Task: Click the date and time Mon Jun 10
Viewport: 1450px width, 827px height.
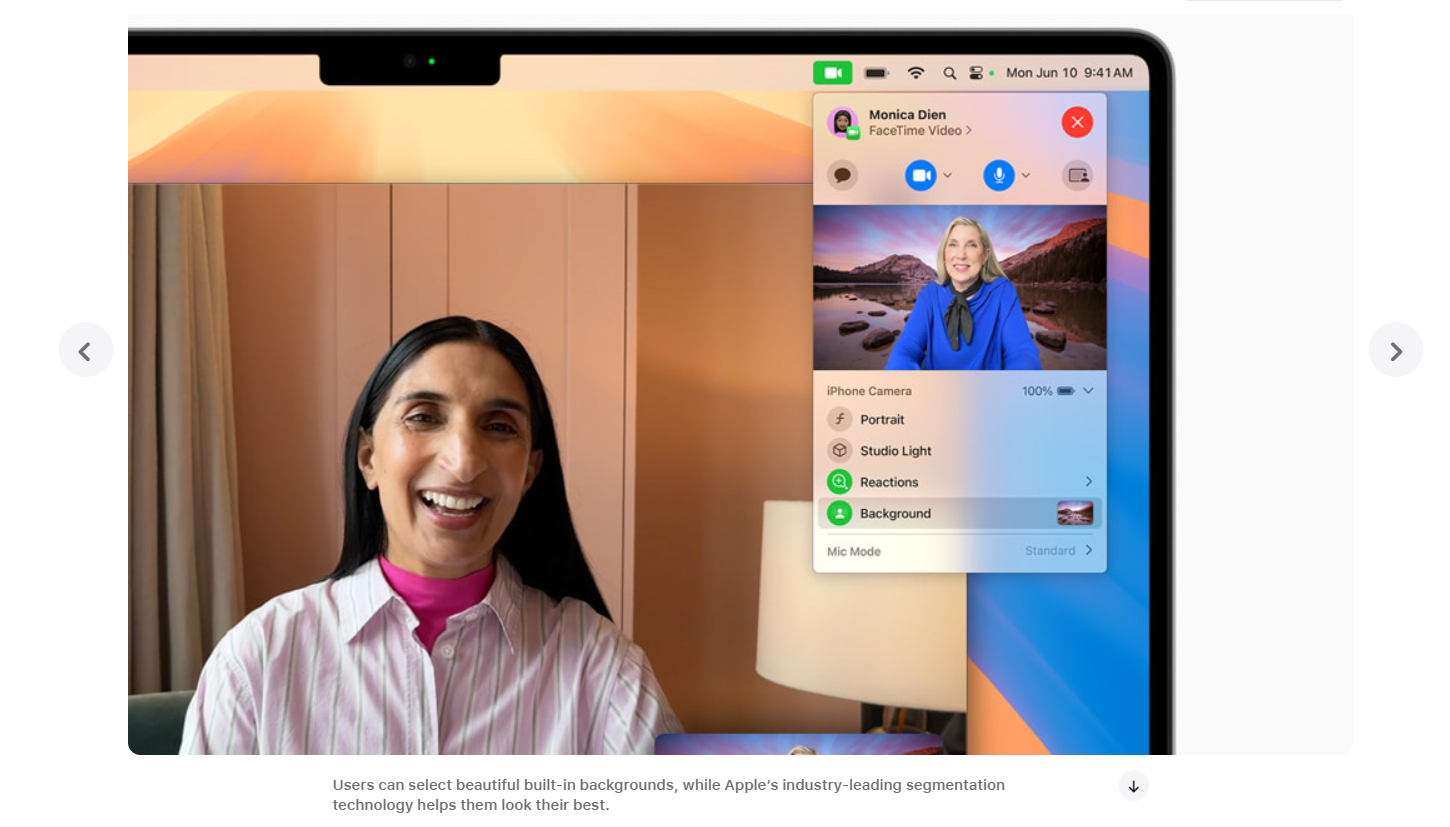Action: (x=1069, y=73)
